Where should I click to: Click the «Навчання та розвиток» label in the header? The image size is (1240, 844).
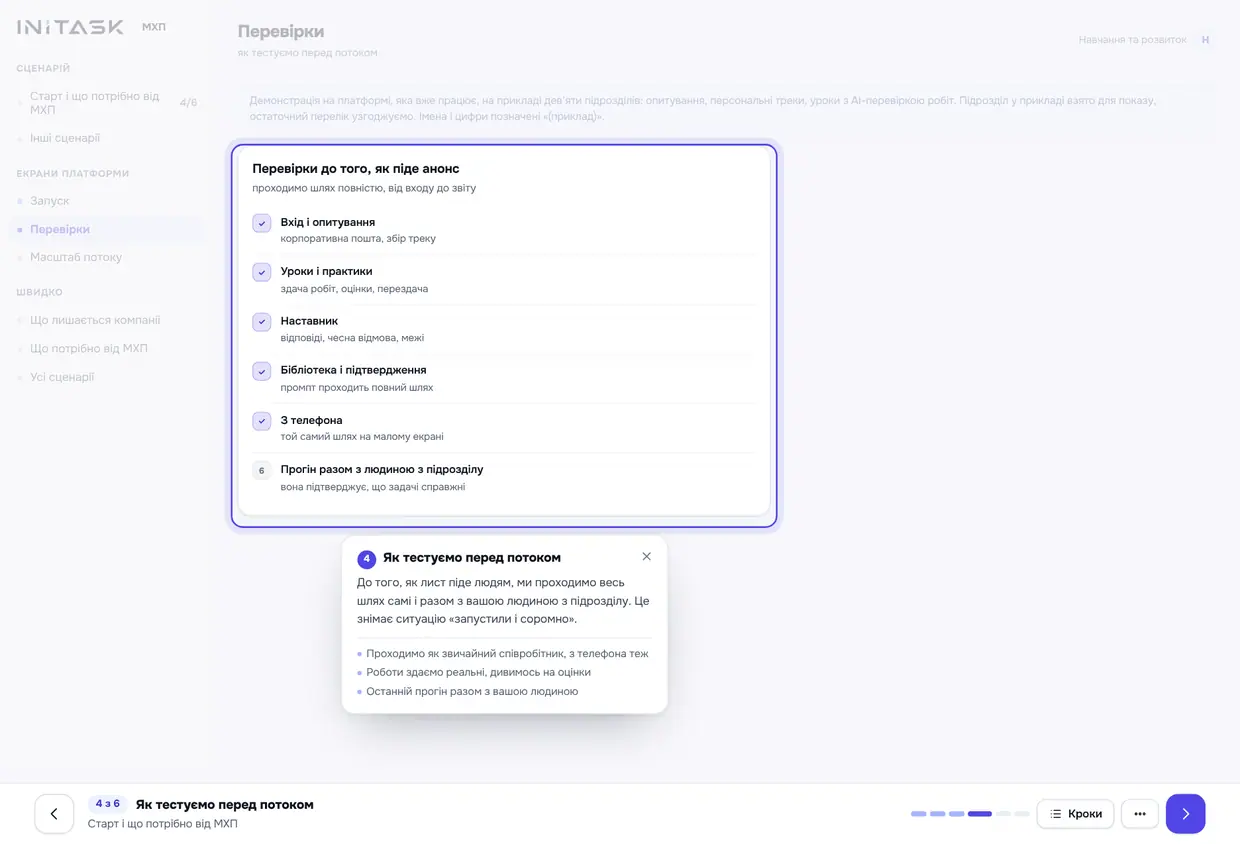[x=1132, y=40]
